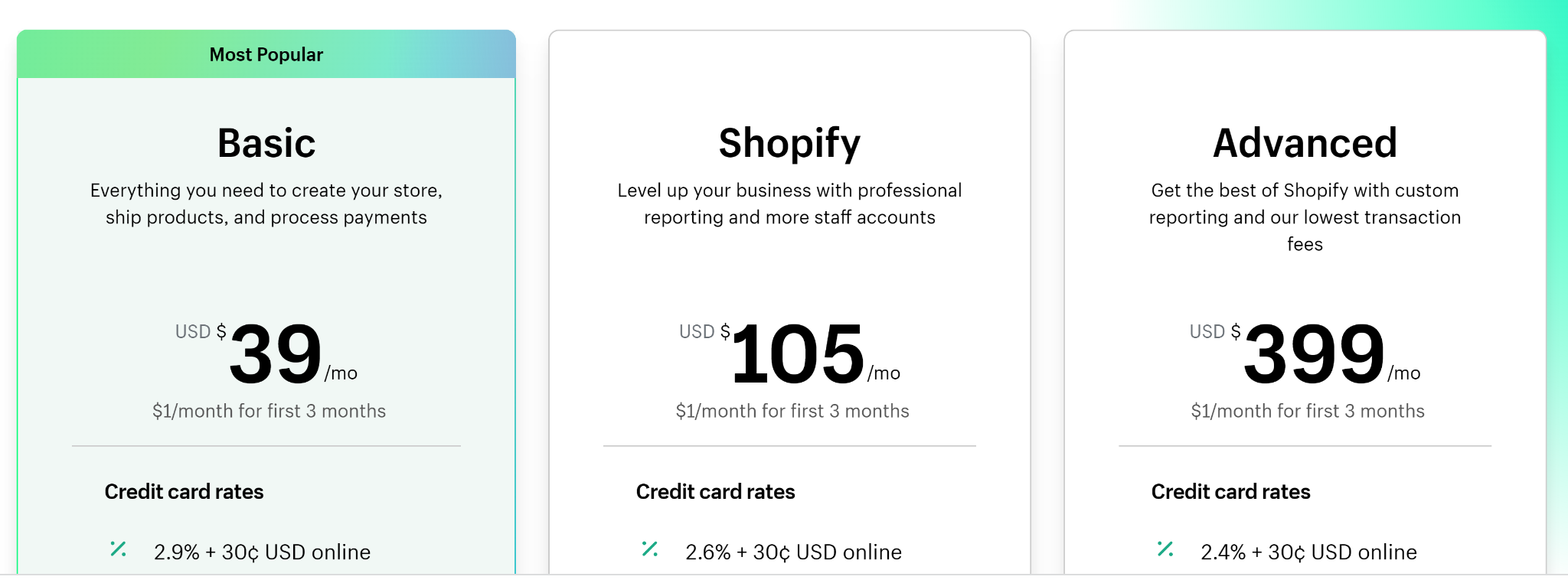Click the 2.4% + 30¢ USD online rate
Screen dimensions: 1568x583
tap(1308, 552)
